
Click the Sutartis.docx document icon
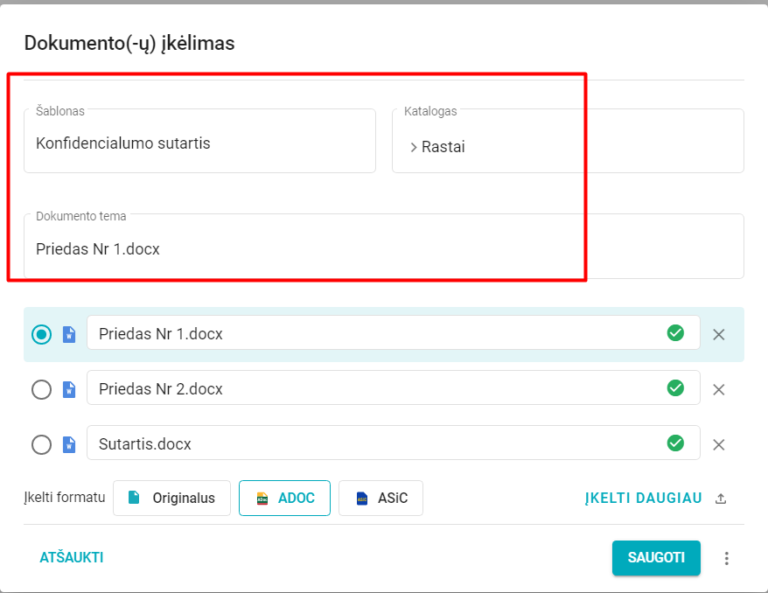pyautogui.click(x=69, y=444)
